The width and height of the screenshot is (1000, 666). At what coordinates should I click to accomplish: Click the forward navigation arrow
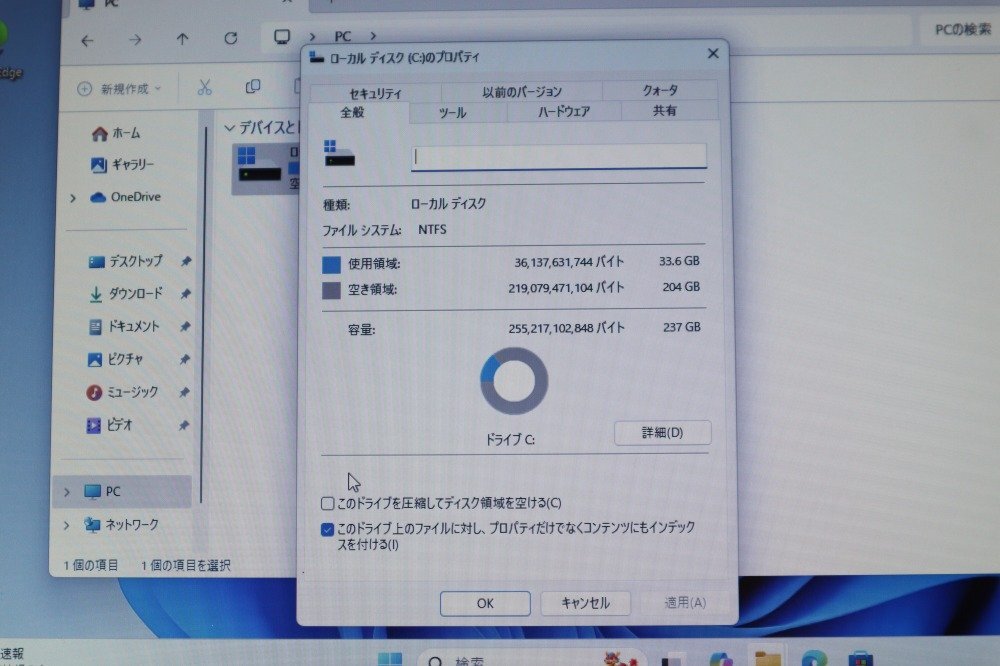point(133,41)
